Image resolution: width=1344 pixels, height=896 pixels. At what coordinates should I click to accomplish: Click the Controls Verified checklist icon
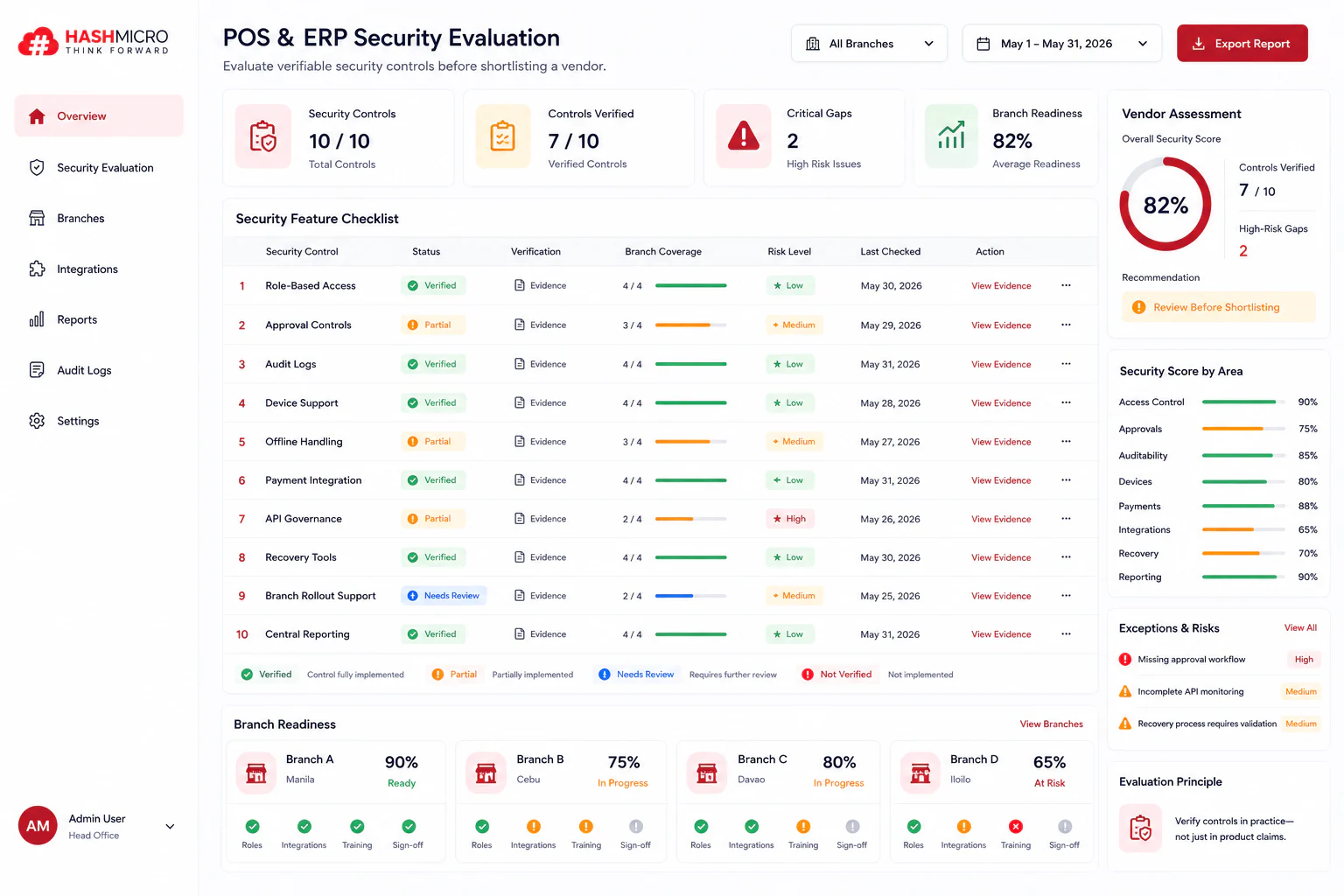(x=503, y=136)
